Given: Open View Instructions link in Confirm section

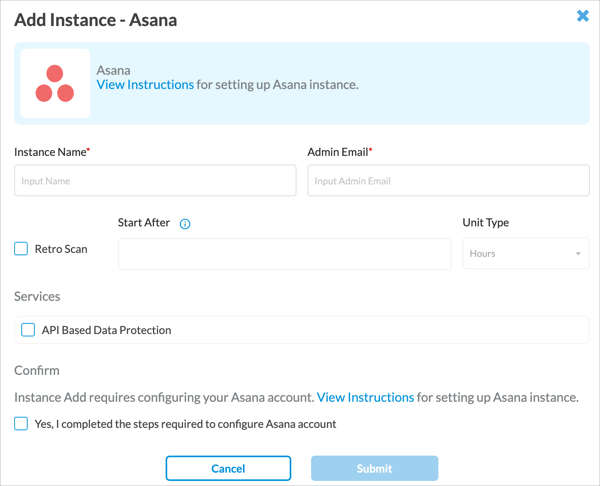Looking at the screenshot, I should pos(365,398).
